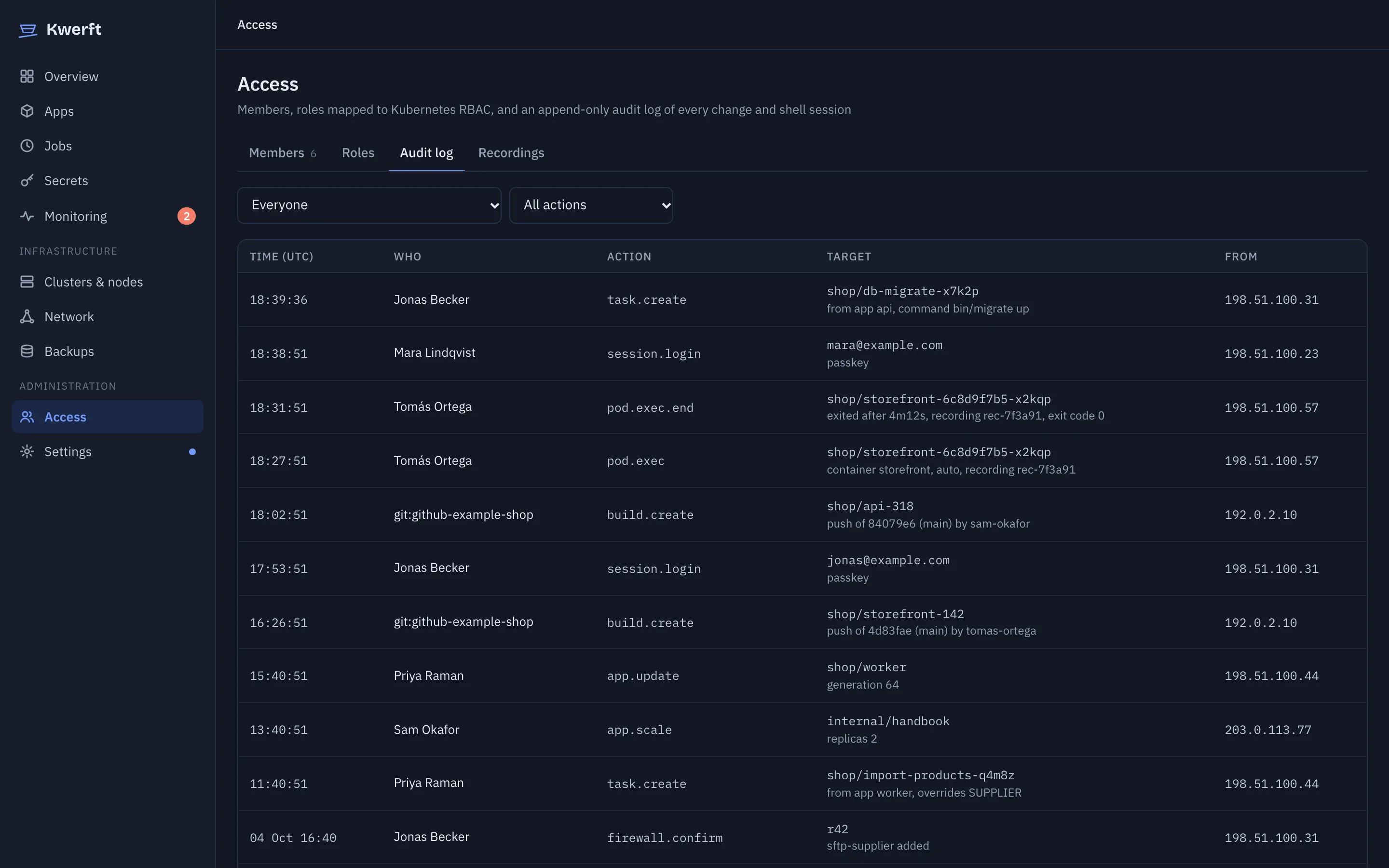1389x868 pixels.
Task: Click the Kwerft logo icon
Action: coord(27,30)
